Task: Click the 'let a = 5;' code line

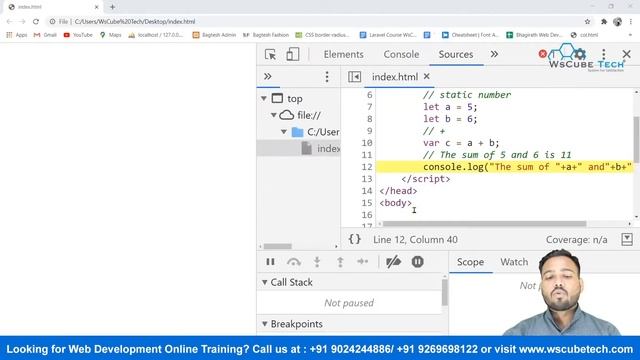Action: (450, 107)
